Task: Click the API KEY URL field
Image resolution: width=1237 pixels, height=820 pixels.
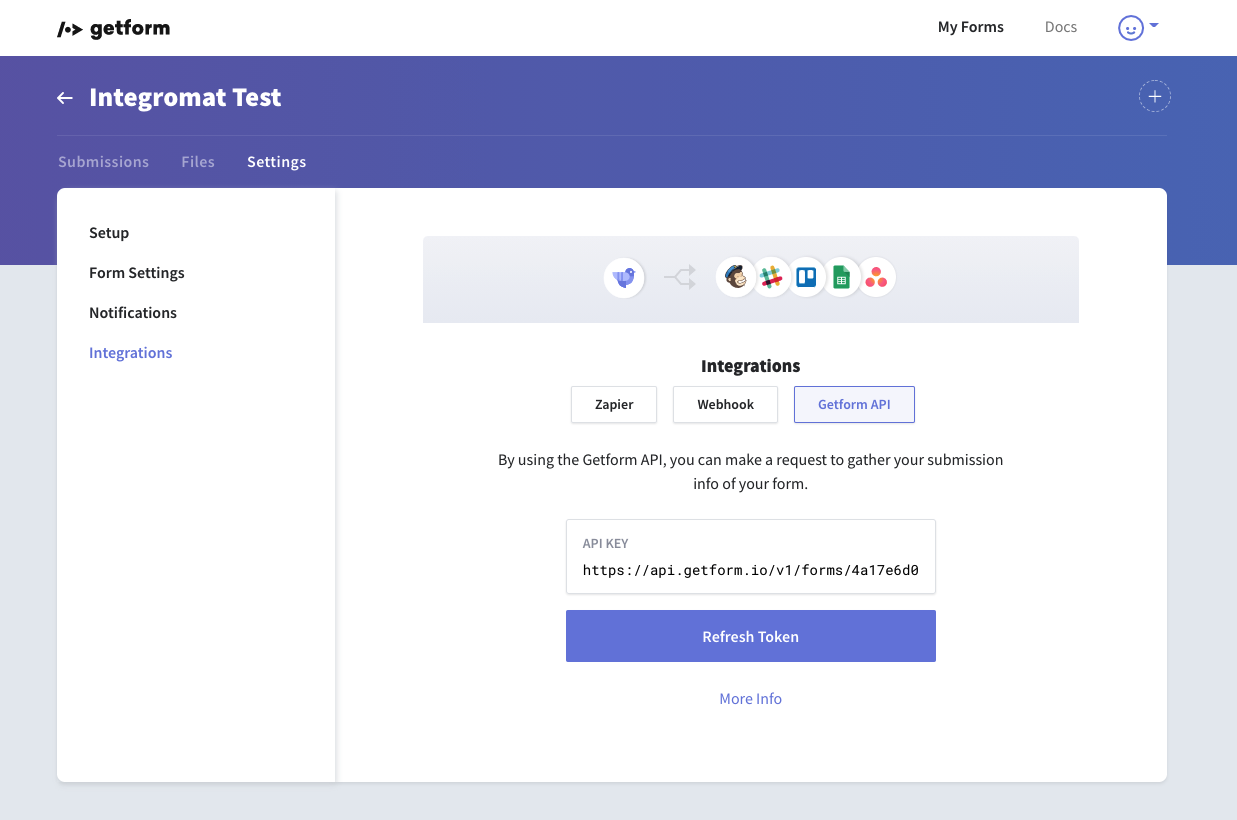Action: (751, 557)
